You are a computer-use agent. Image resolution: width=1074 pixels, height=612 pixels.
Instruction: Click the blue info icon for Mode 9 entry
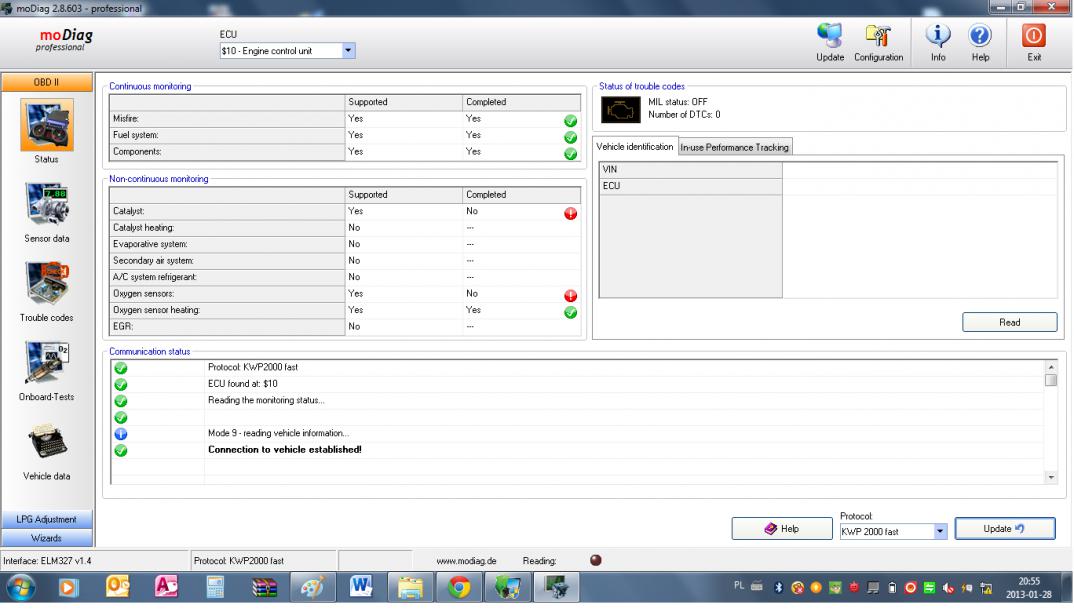pyautogui.click(x=121, y=433)
